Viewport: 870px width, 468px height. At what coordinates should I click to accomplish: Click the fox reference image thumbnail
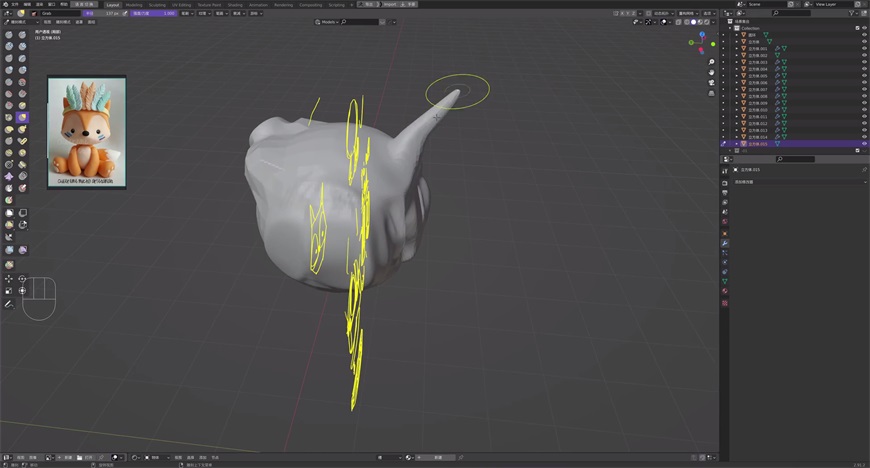87,132
